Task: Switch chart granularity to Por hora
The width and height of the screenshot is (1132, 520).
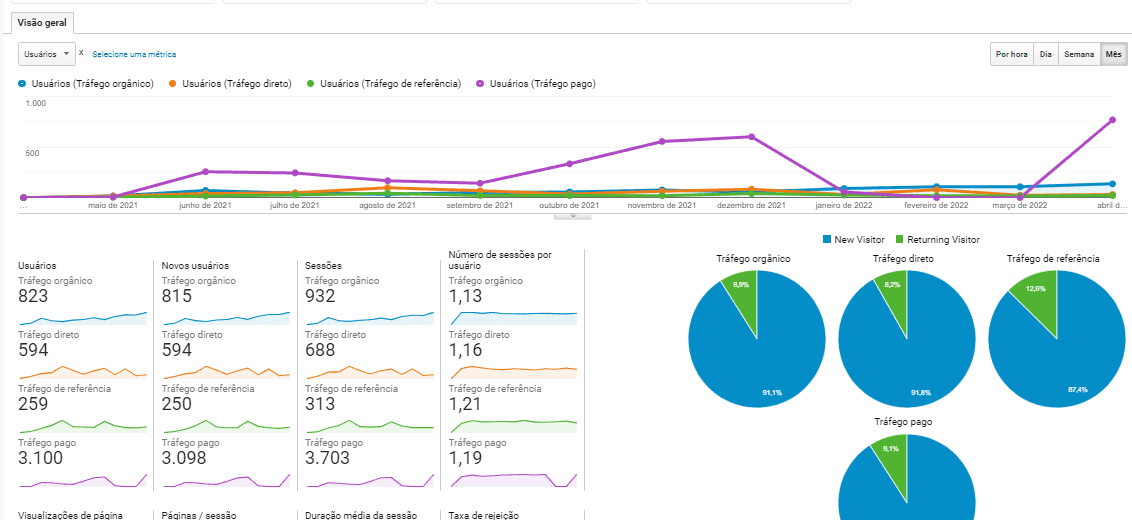Action: pyautogui.click(x=1011, y=55)
